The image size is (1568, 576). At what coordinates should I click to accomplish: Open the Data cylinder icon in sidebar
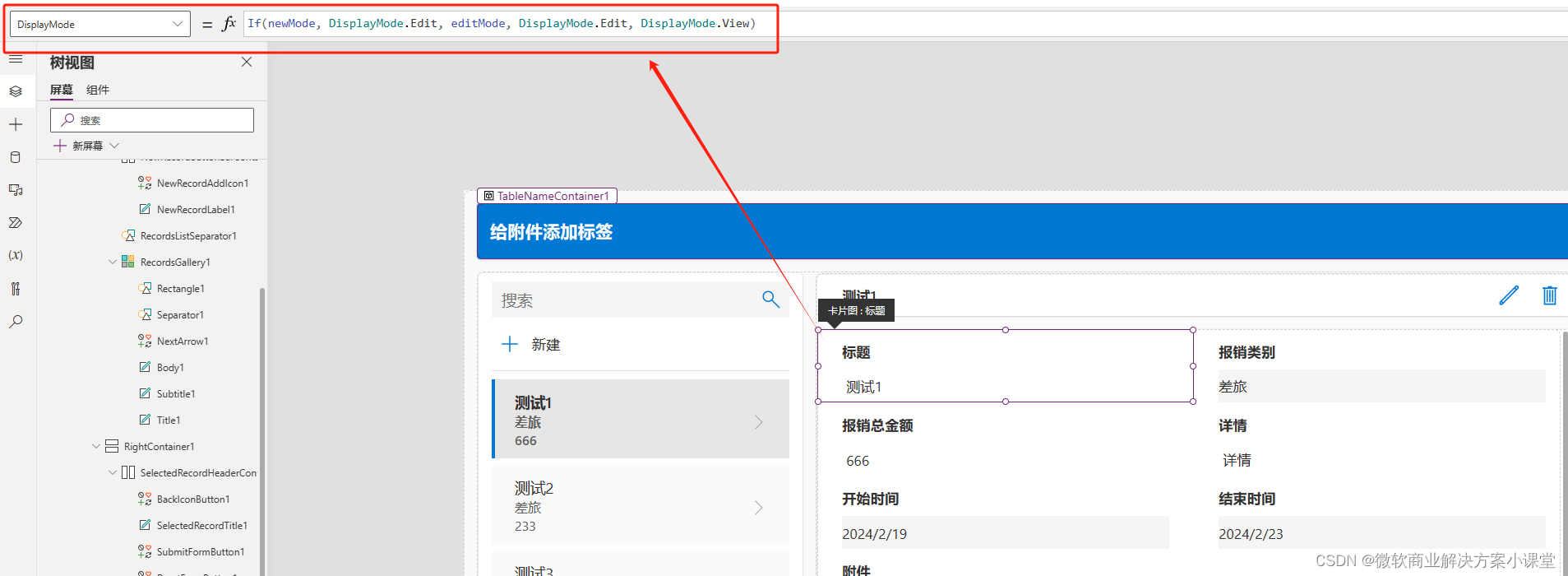click(x=16, y=157)
